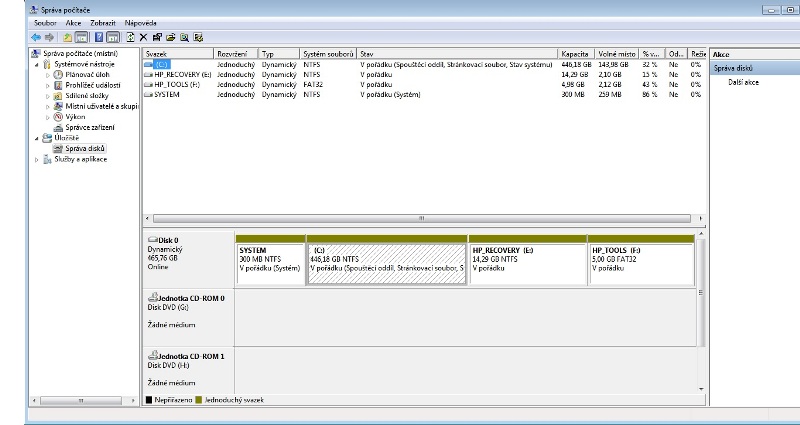Viewport: 800px width, 425px height.
Task: Open the Akce menu
Action: tap(73, 23)
